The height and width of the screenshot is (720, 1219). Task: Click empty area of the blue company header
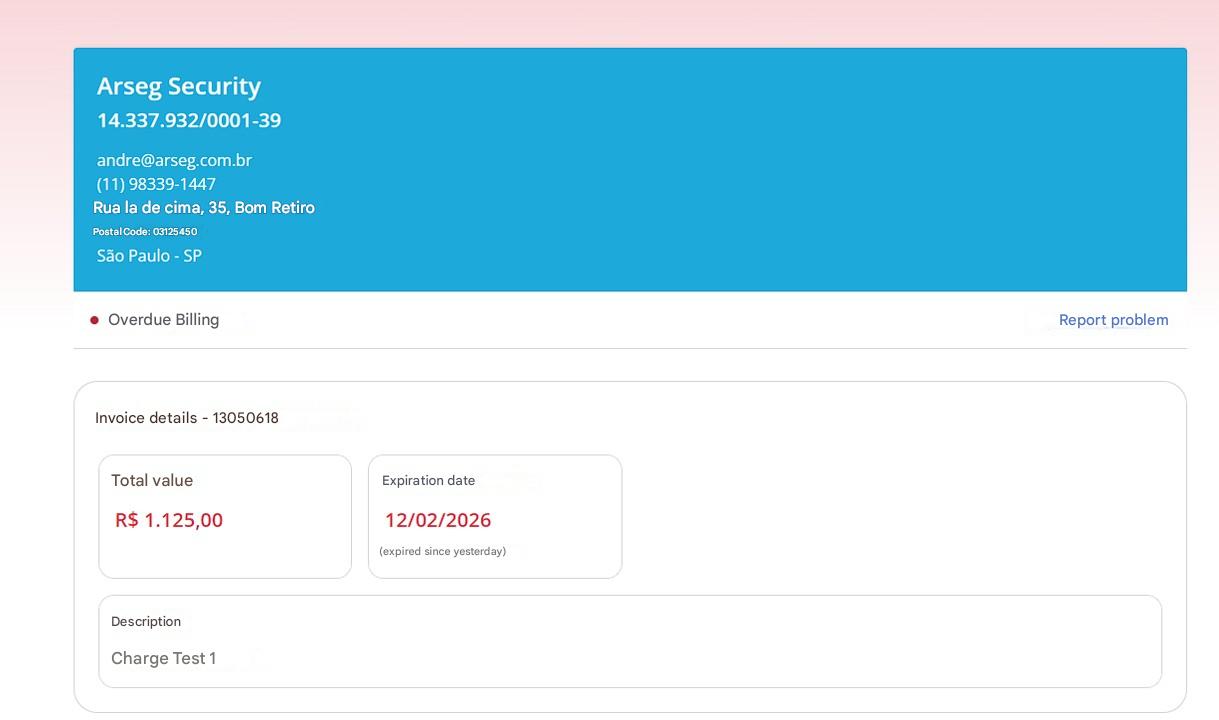[750, 170]
